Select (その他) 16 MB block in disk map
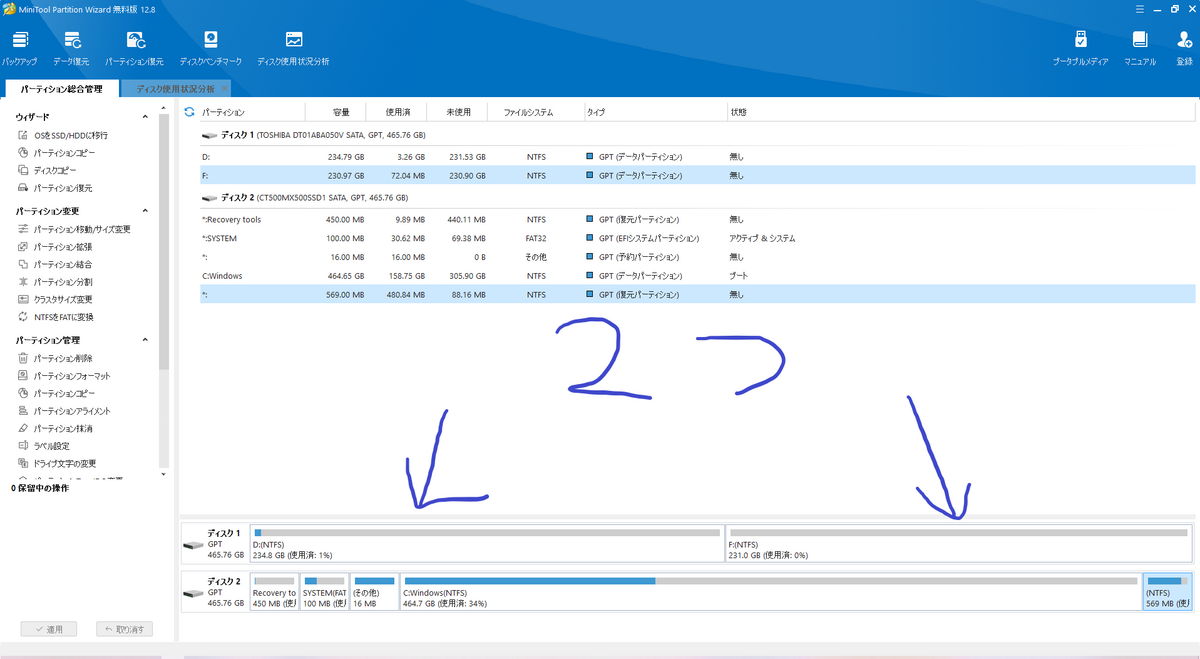1200x659 pixels. 374,591
